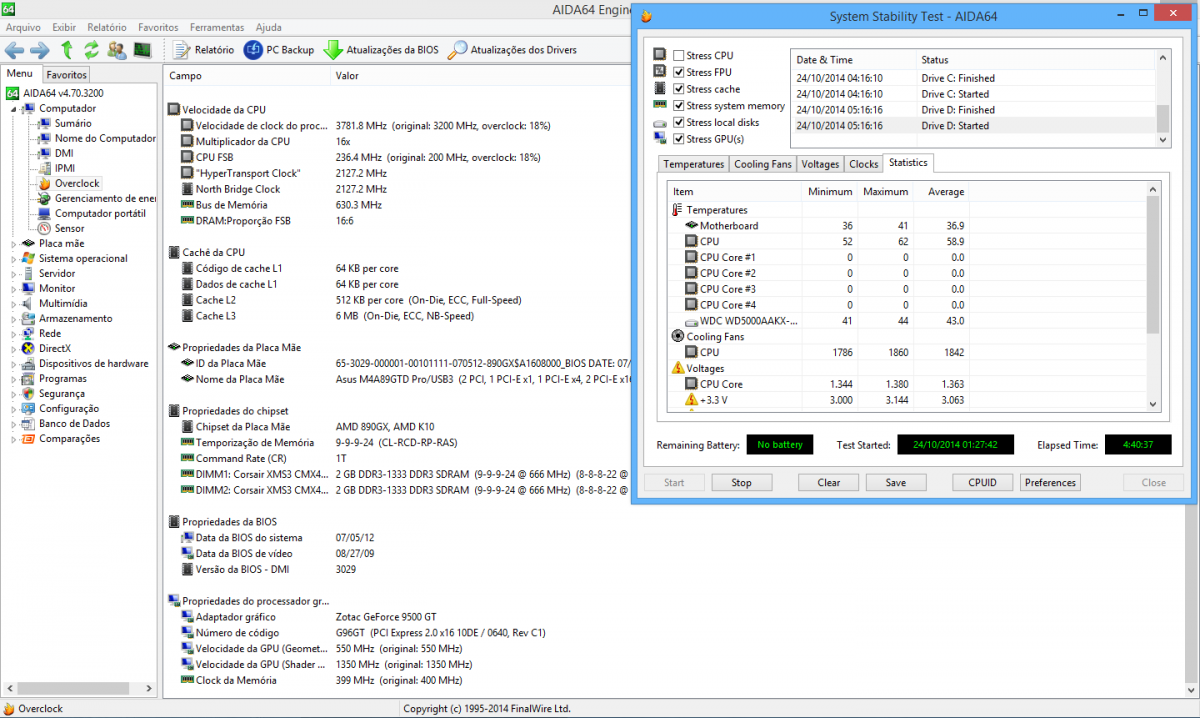
Task: Click the Overclock flame icon in the tree
Action: [45, 183]
